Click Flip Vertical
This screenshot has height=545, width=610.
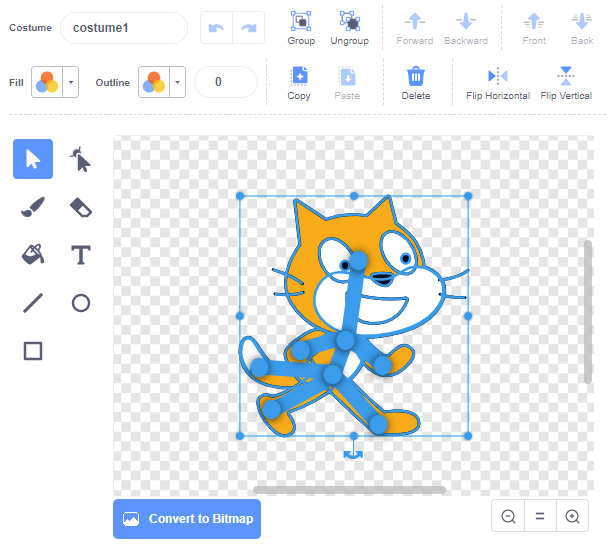(x=566, y=83)
